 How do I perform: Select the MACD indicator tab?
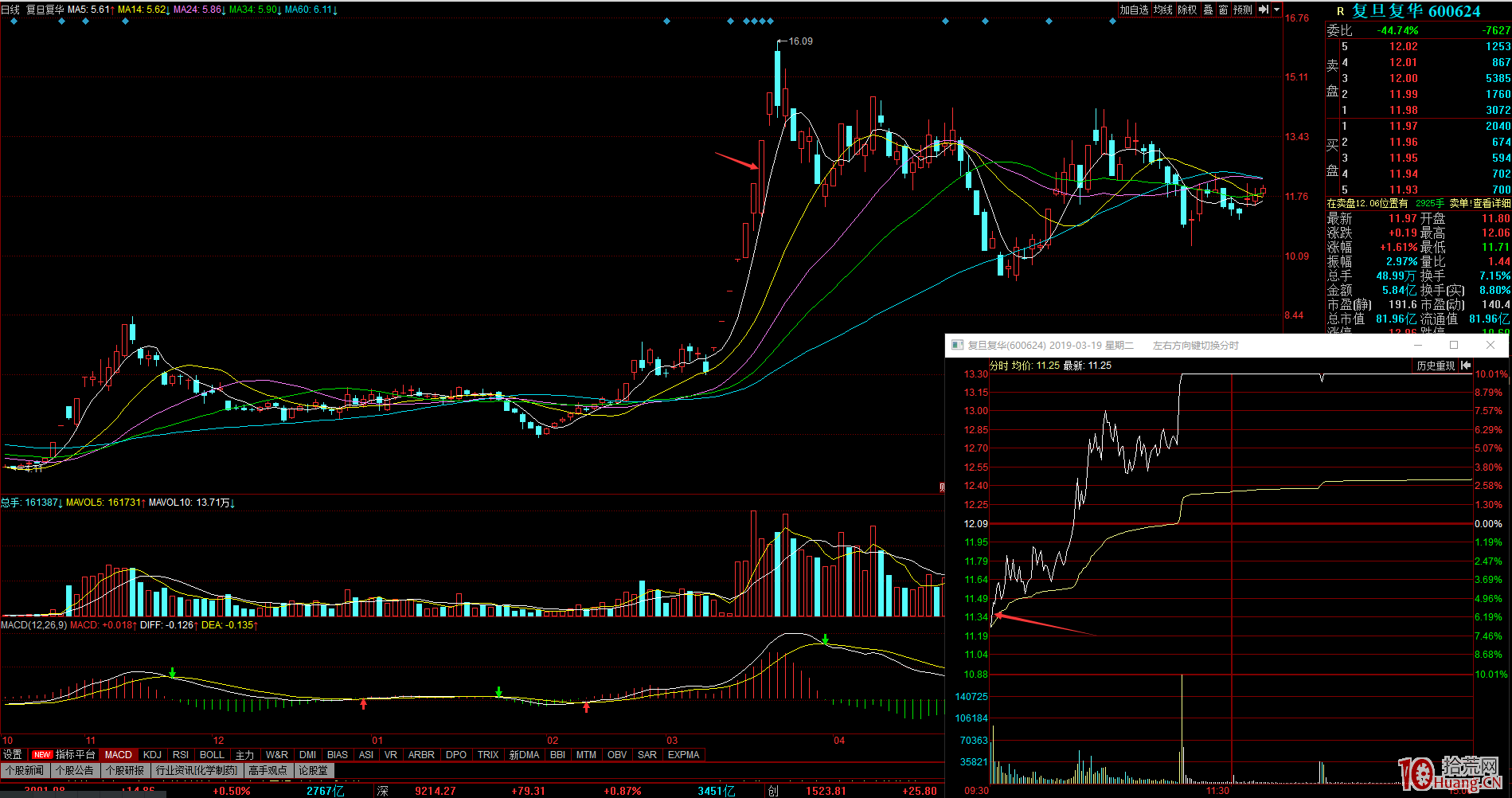(119, 754)
